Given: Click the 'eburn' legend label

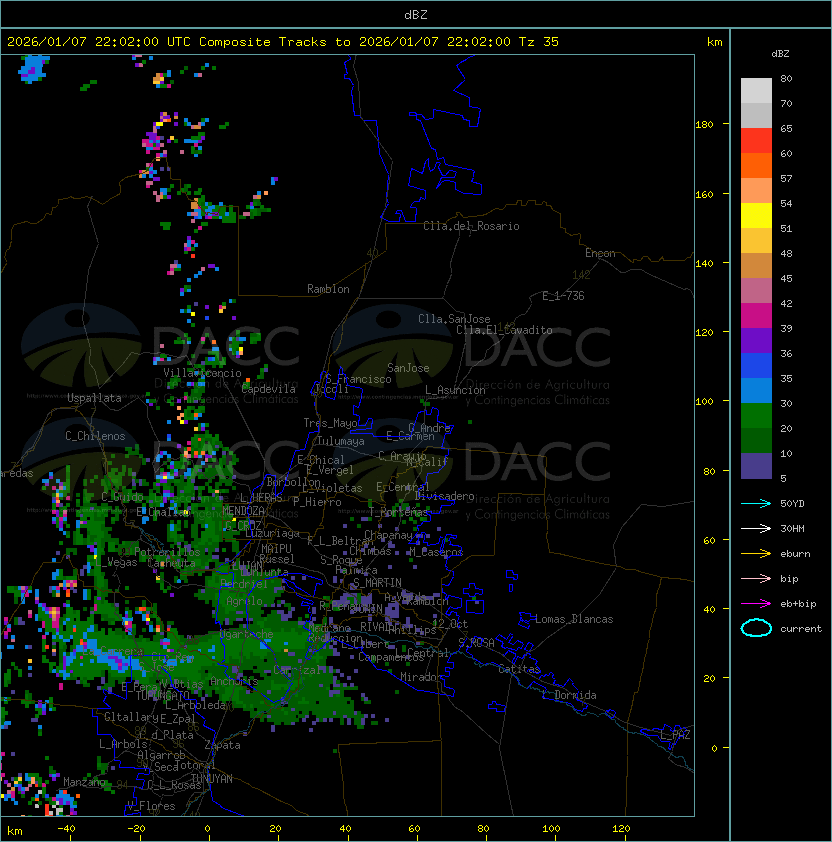Looking at the screenshot, I should pyautogui.click(x=795, y=554).
